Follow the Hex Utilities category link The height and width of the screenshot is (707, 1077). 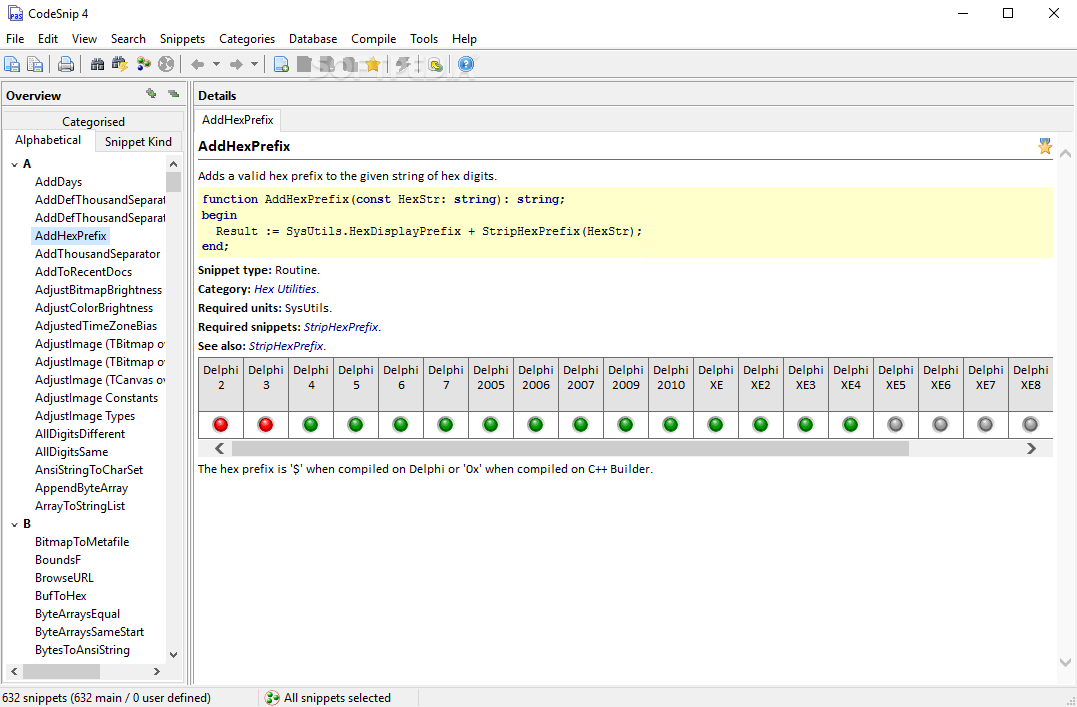[x=285, y=289]
